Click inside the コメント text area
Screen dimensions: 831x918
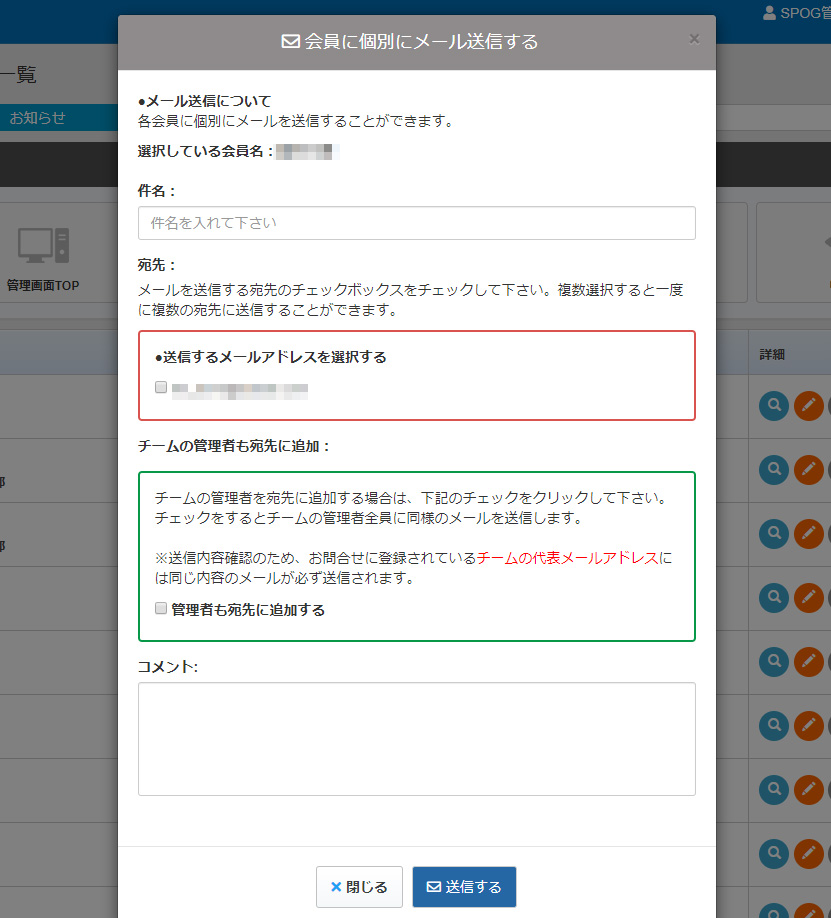tap(416, 737)
